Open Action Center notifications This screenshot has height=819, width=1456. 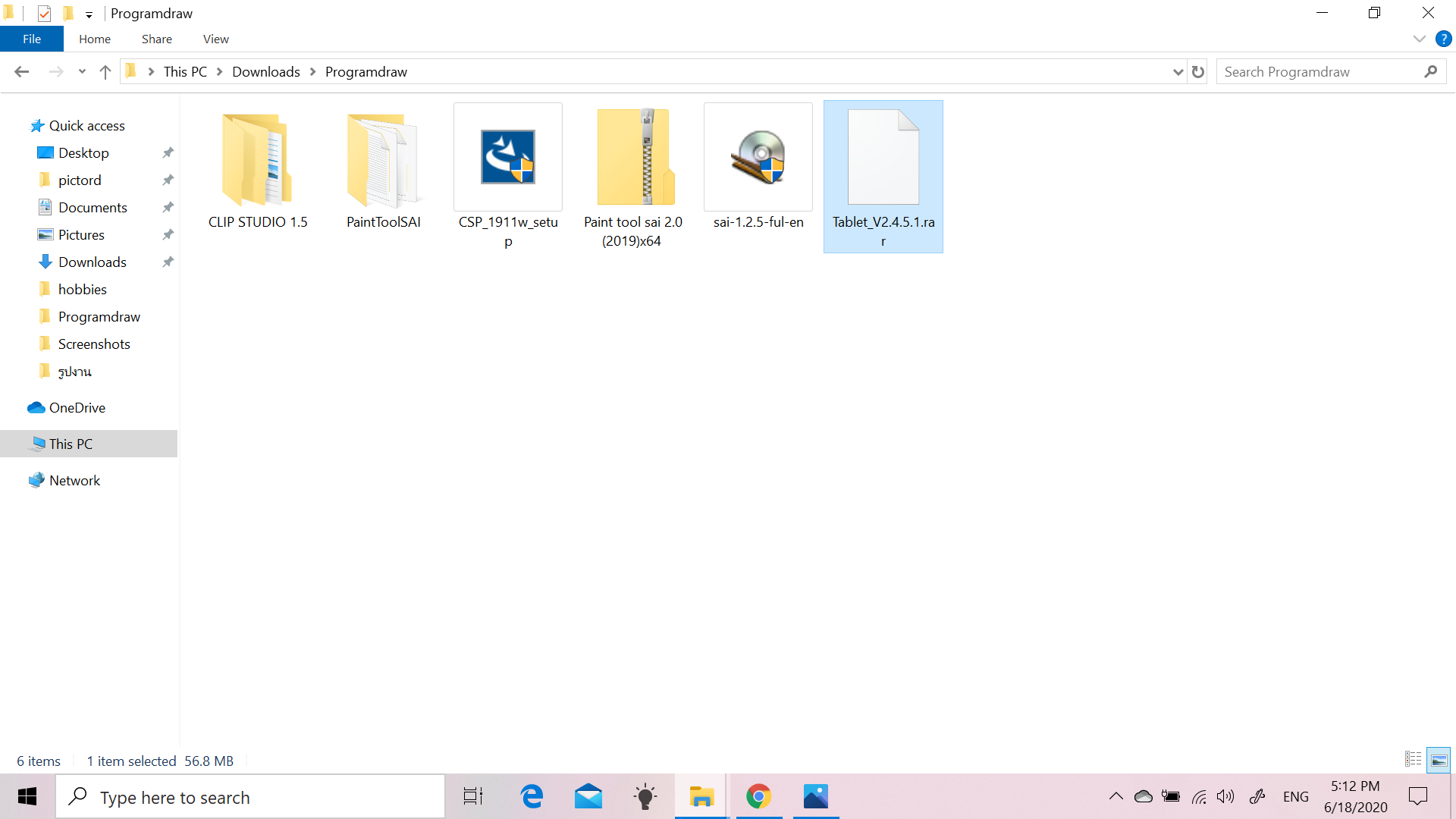pyautogui.click(x=1418, y=796)
